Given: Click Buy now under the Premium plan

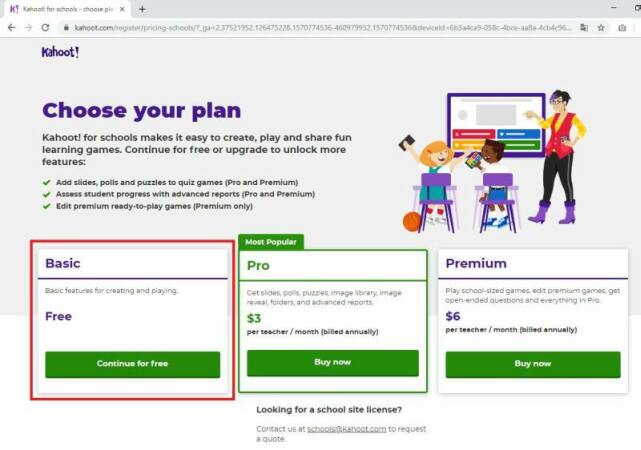Looking at the screenshot, I should click(x=533, y=364).
